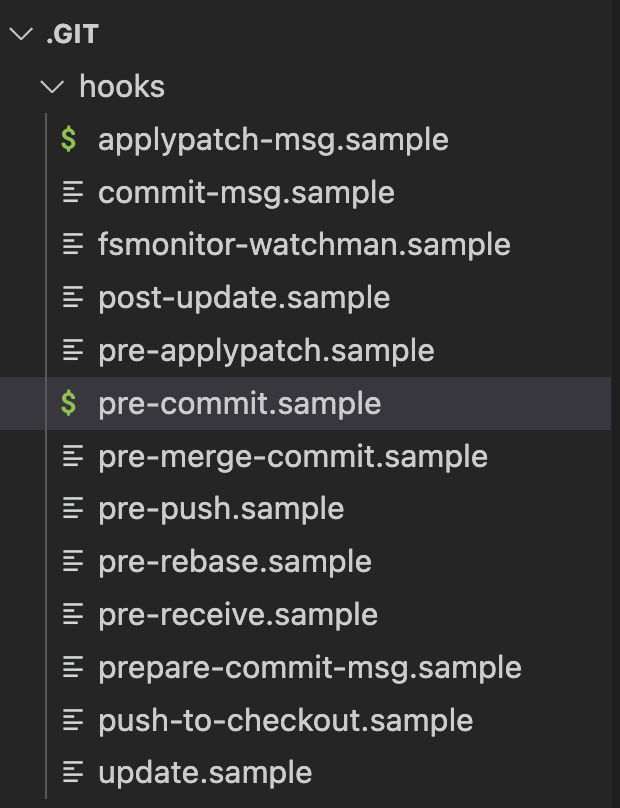Screen dimensions: 620x808
Task: Select the highlighted pre-commit.sample entry
Action: (240, 404)
